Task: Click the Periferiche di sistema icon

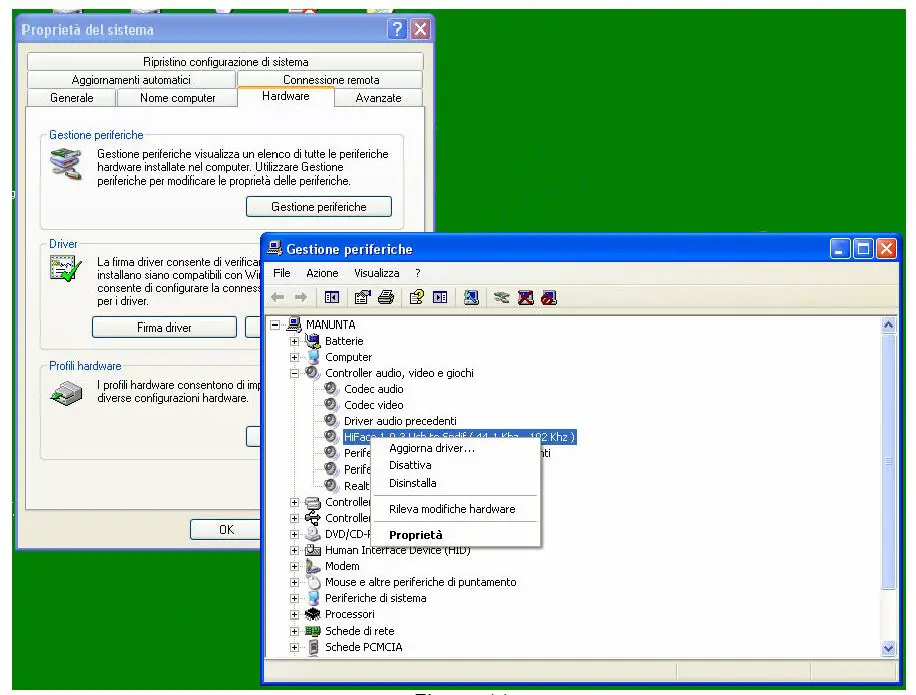Action: [x=314, y=598]
